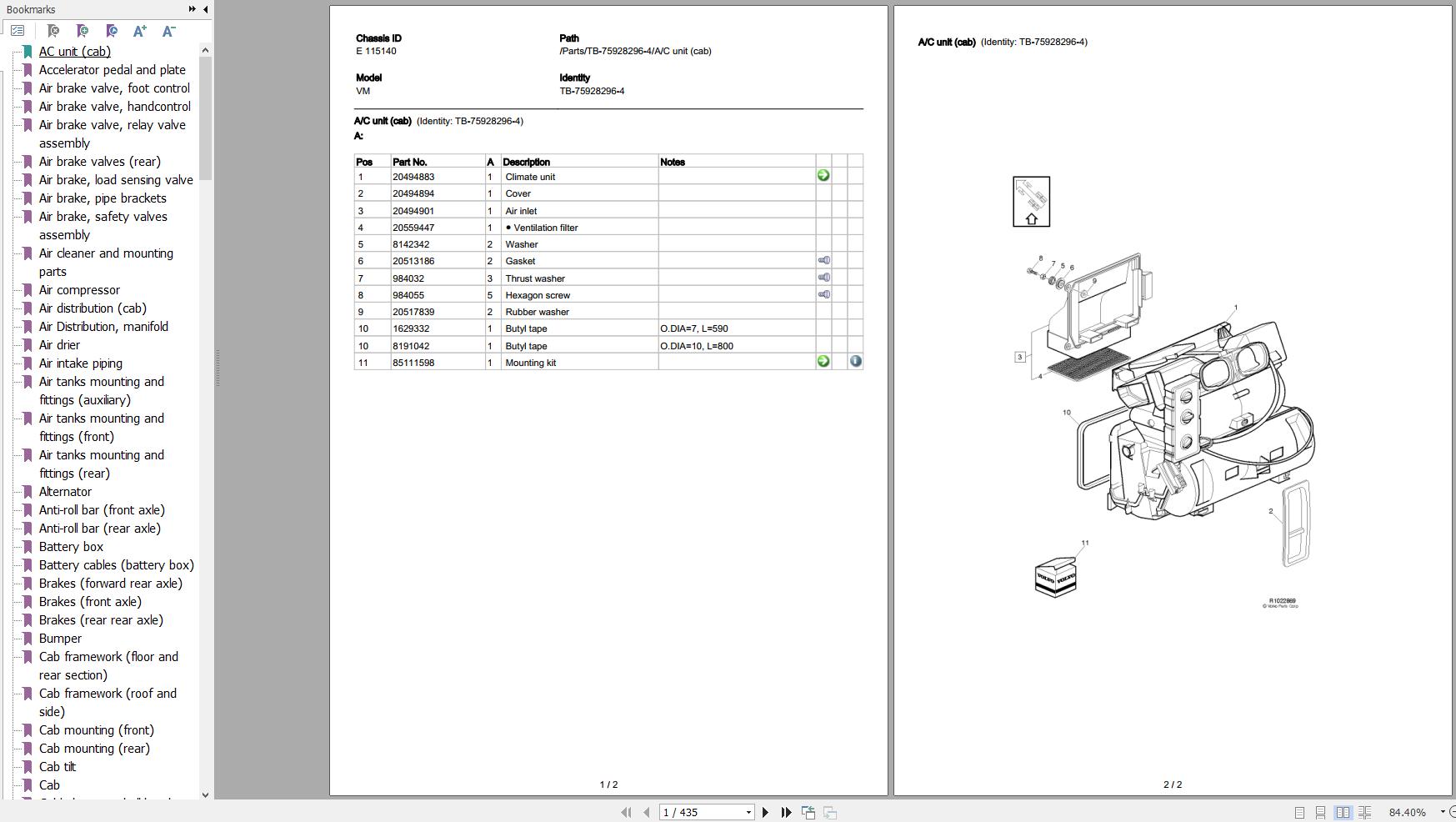Image resolution: width=1456 pixels, height=822 pixels.
Task: Switch to single page view
Action: [1299, 812]
